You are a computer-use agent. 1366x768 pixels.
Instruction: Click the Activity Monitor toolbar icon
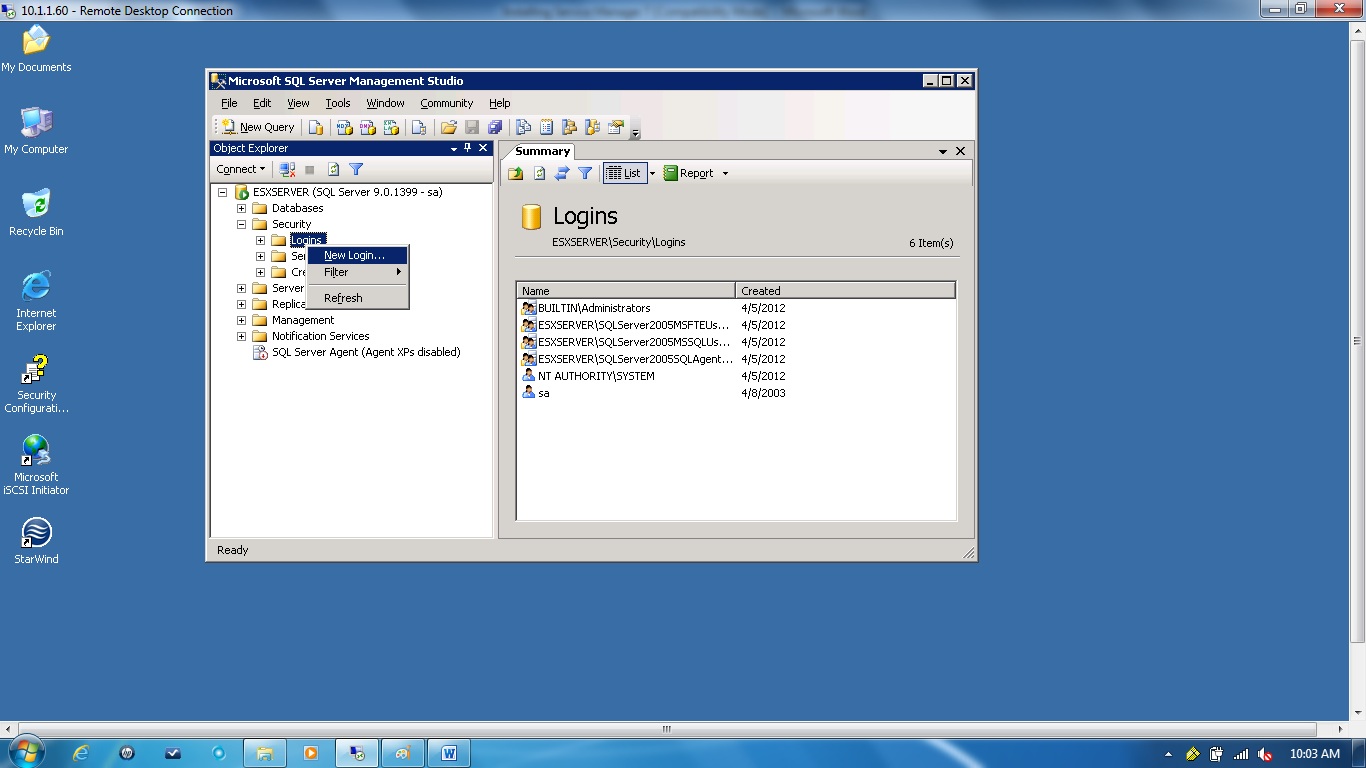pyautogui.click(x=546, y=127)
